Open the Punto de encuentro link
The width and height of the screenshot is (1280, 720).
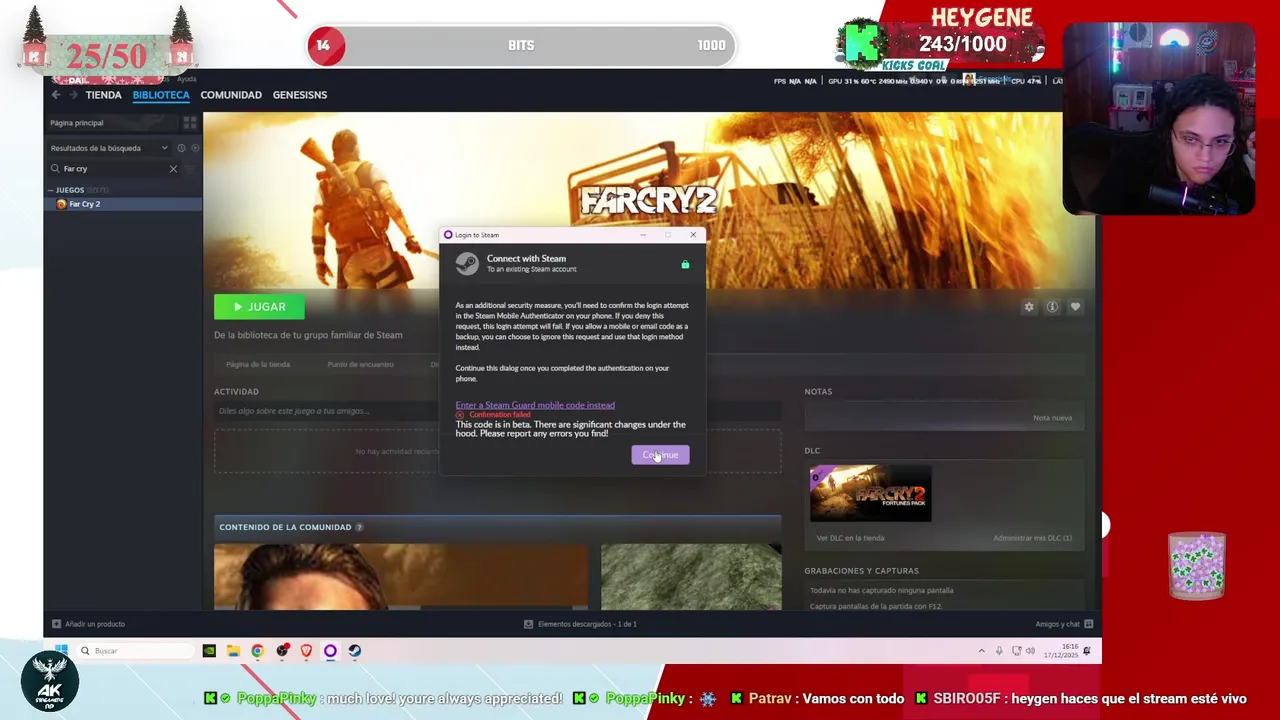click(360, 365)
